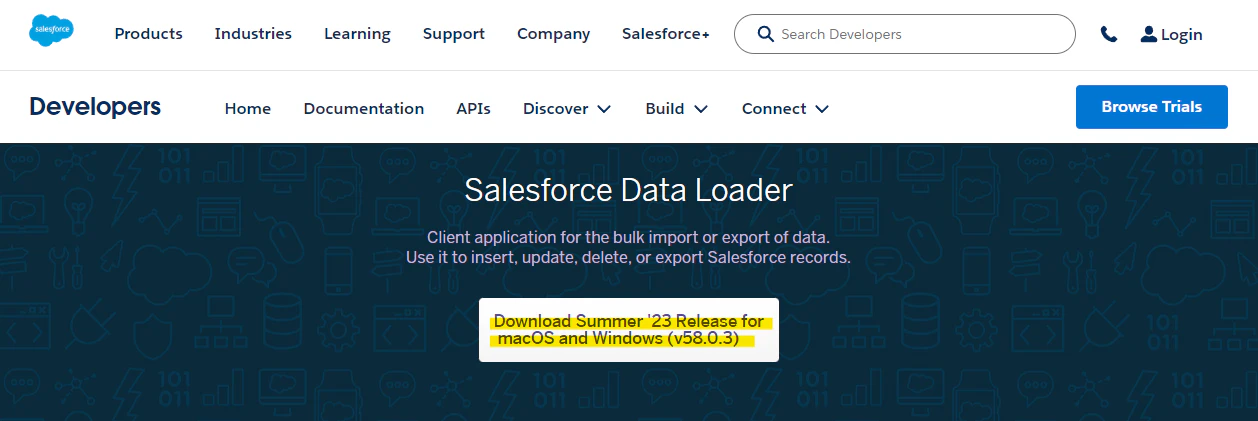Open the Learning menu
Image resolution: width=1258 pixels, height=421 pixels.
click(x=357, y=34)
